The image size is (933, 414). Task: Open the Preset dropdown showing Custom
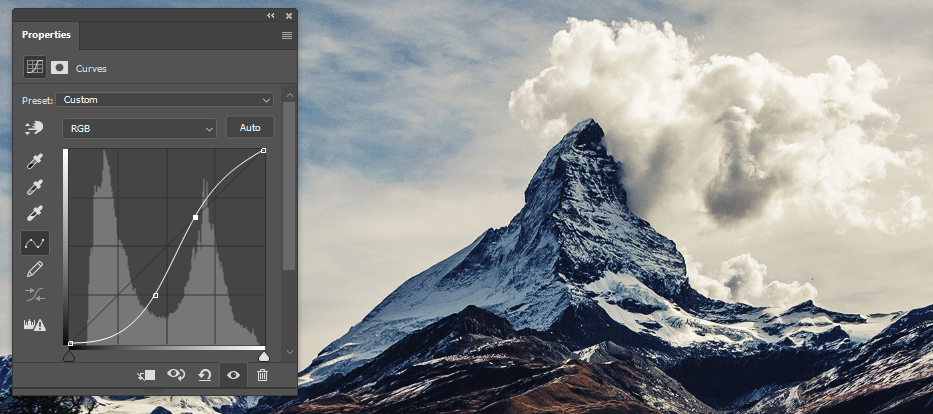pos(164,100)
